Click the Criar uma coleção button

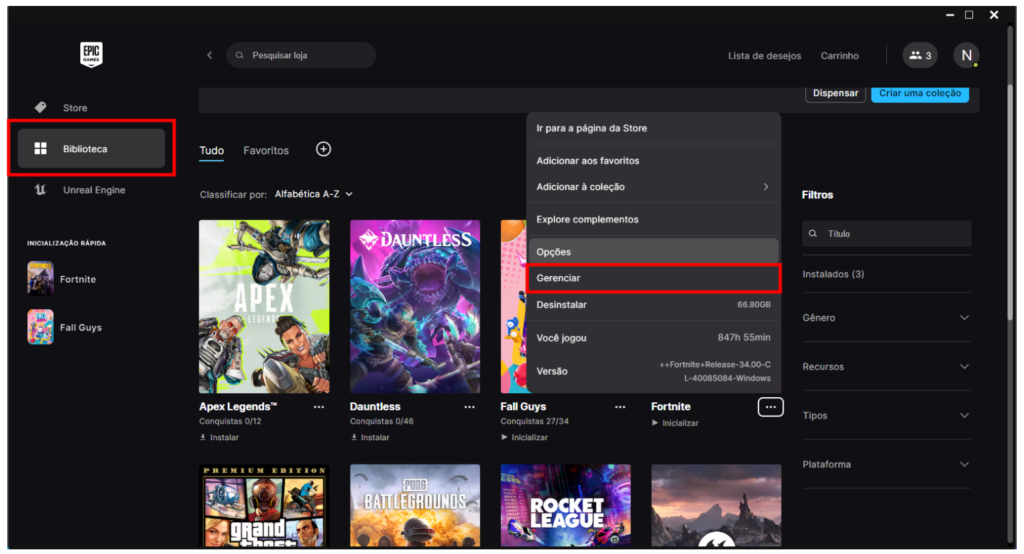tap(919, 93)
